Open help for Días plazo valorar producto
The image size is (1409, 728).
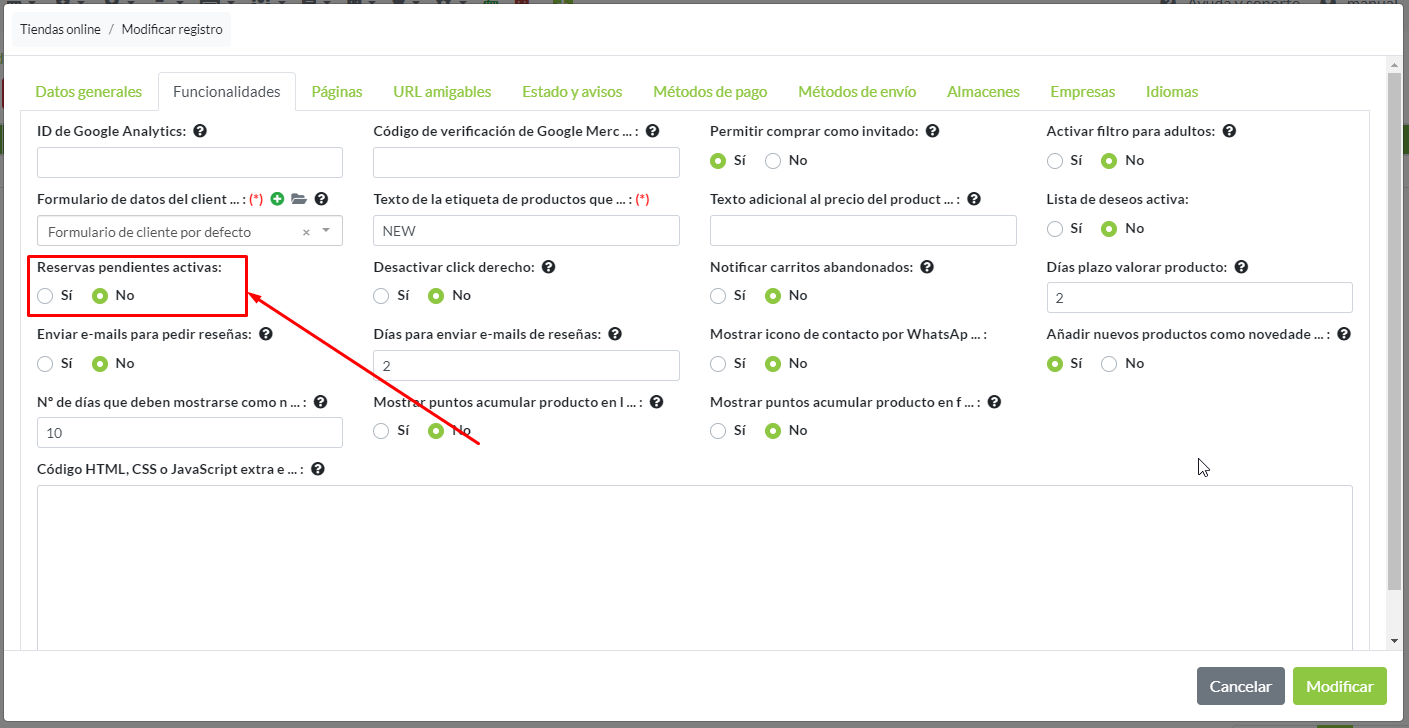[1241, 267]
